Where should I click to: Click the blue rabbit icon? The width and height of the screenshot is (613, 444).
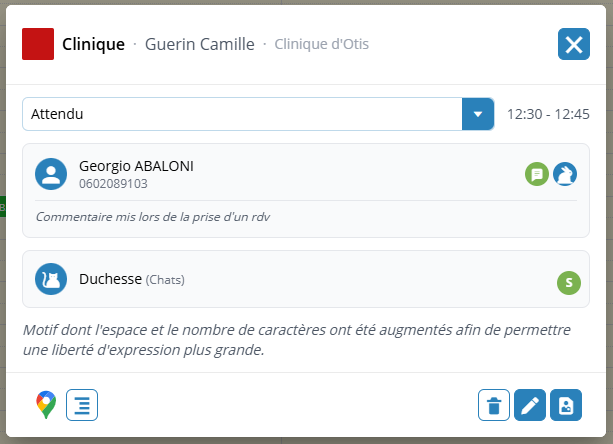[x=565, y=174]
